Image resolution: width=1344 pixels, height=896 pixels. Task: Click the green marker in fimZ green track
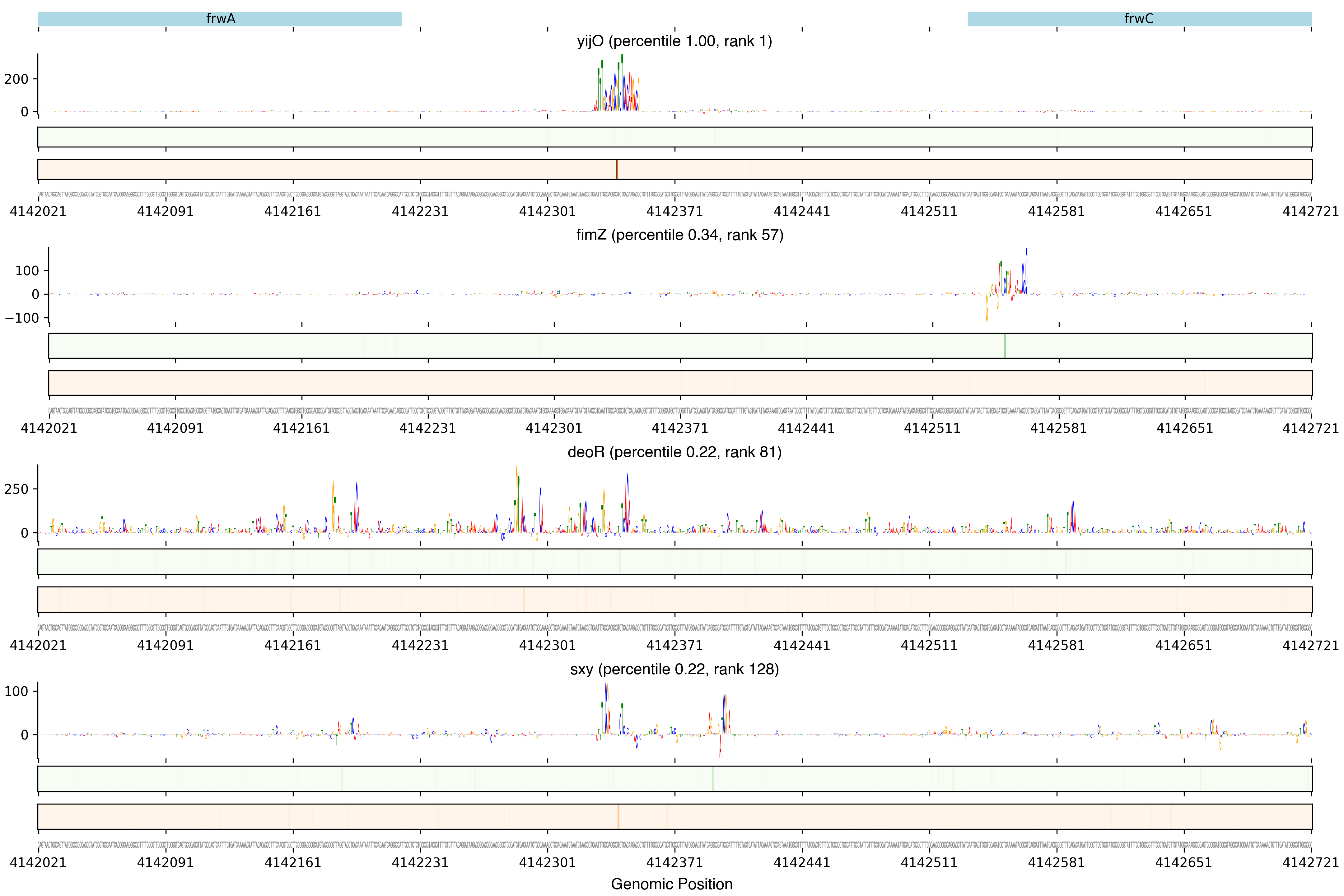click(x=1005, y=346)
